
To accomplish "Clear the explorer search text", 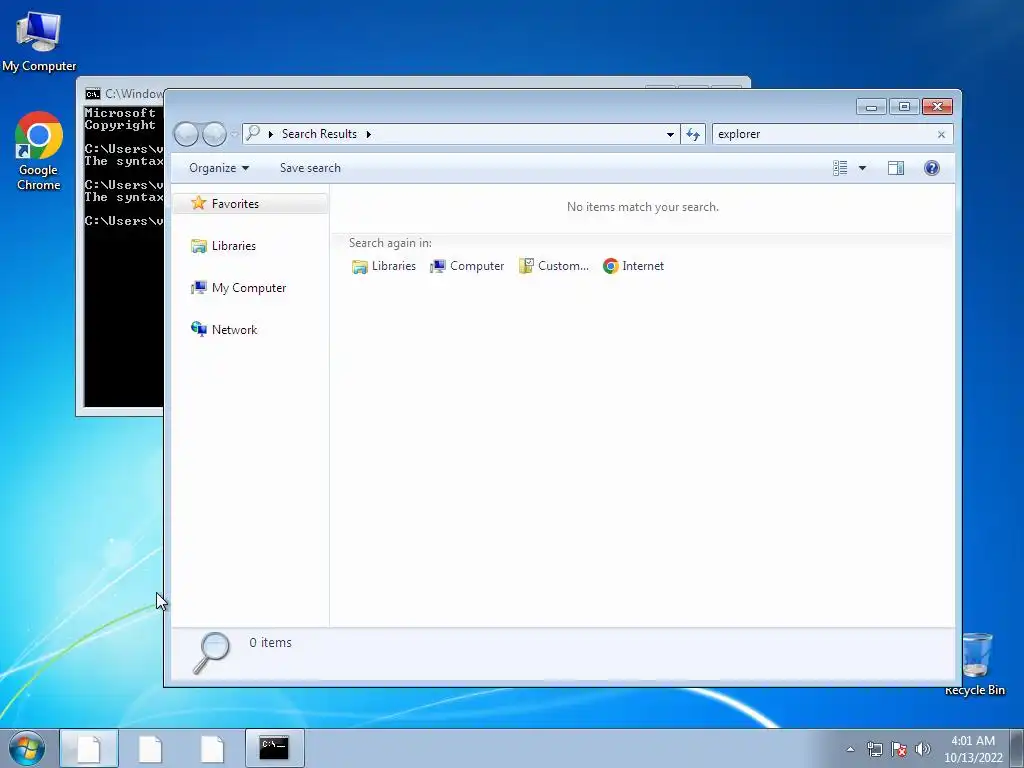I will pos(941,135).
